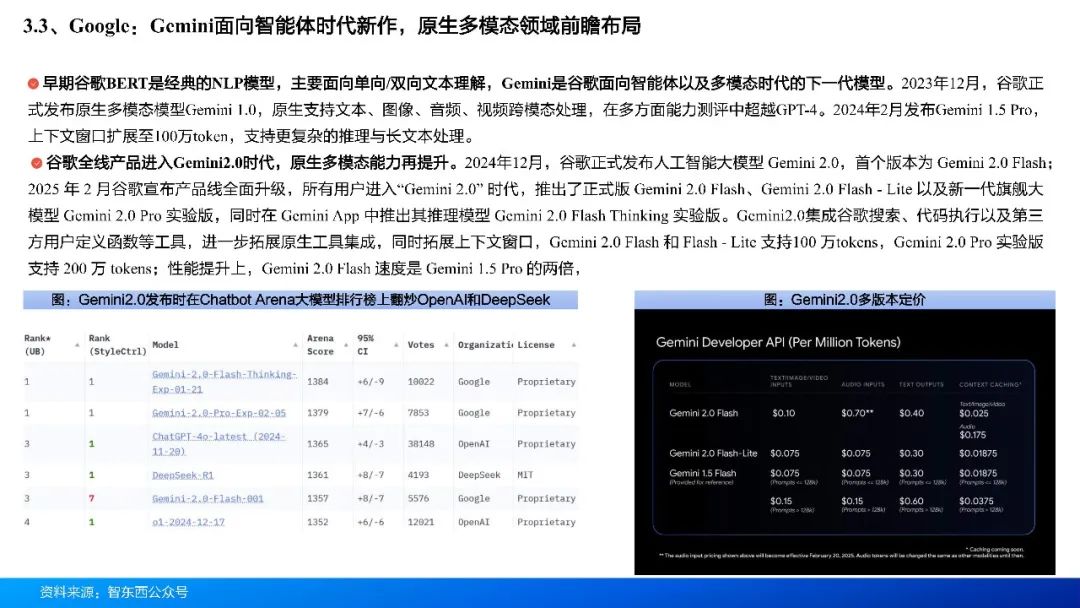The image size is (1080, 608).
Task: Select Votes value 7853
Action: click(x=418, y=413)
